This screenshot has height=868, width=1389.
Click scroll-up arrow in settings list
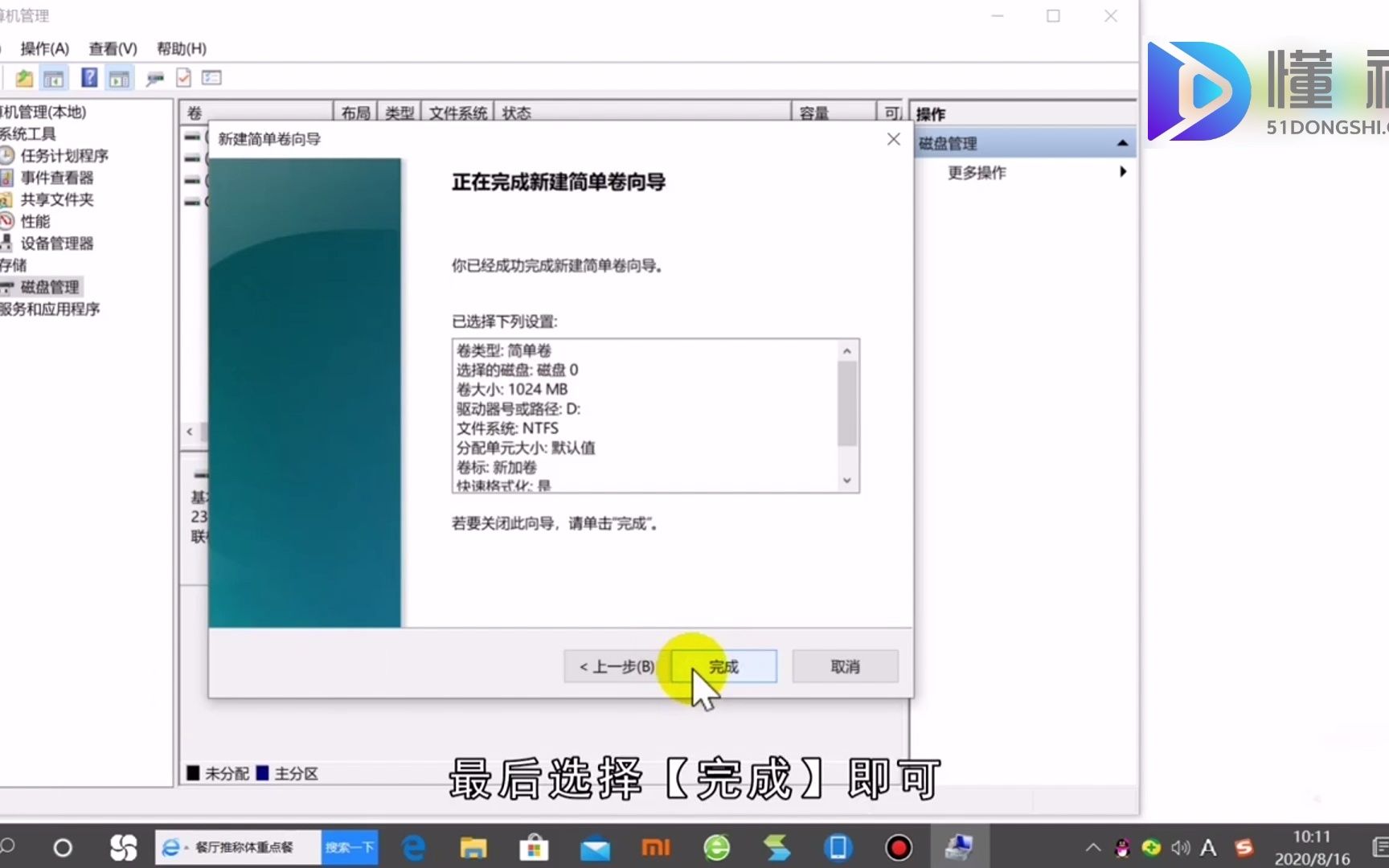click(846, 351)
